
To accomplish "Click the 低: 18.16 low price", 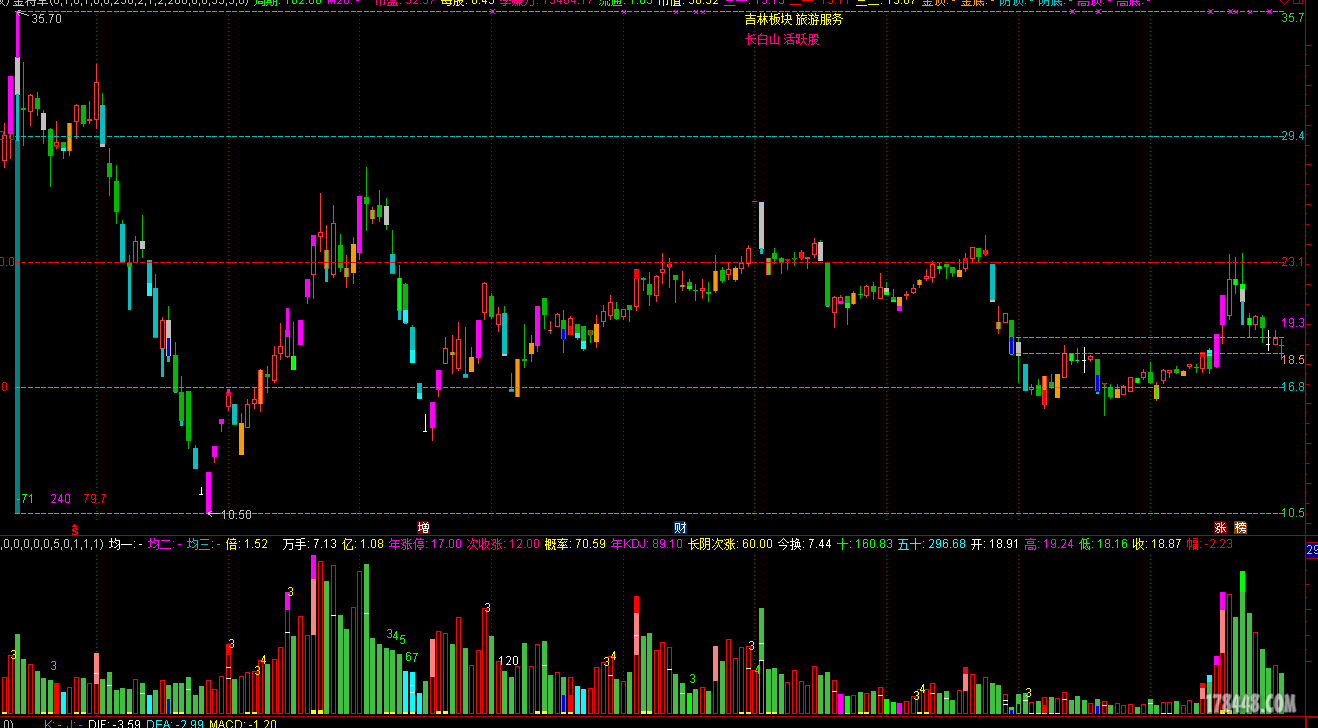I will tap(1103, 544).
